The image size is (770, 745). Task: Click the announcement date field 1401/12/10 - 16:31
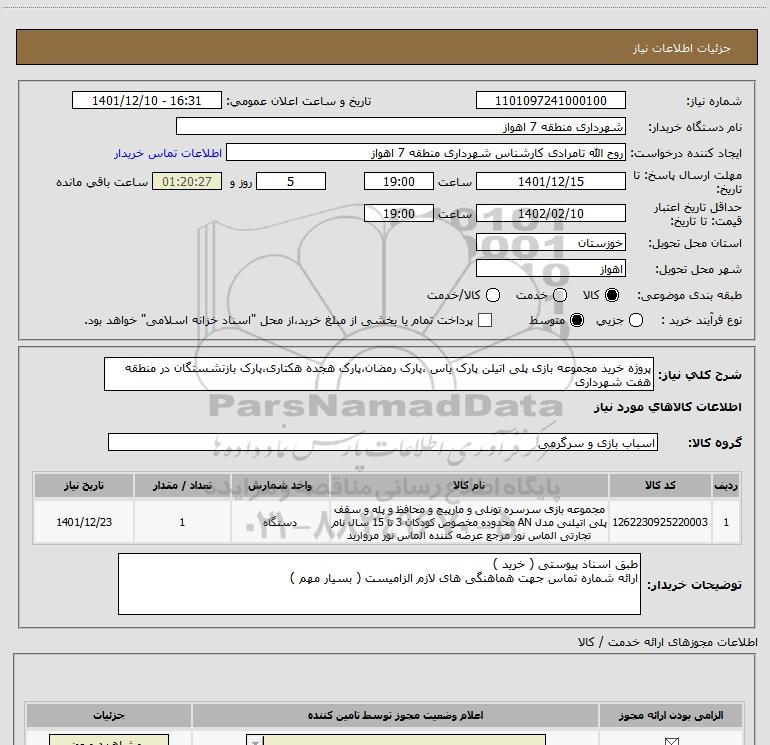pyautogui.click(x=147, y=100)
